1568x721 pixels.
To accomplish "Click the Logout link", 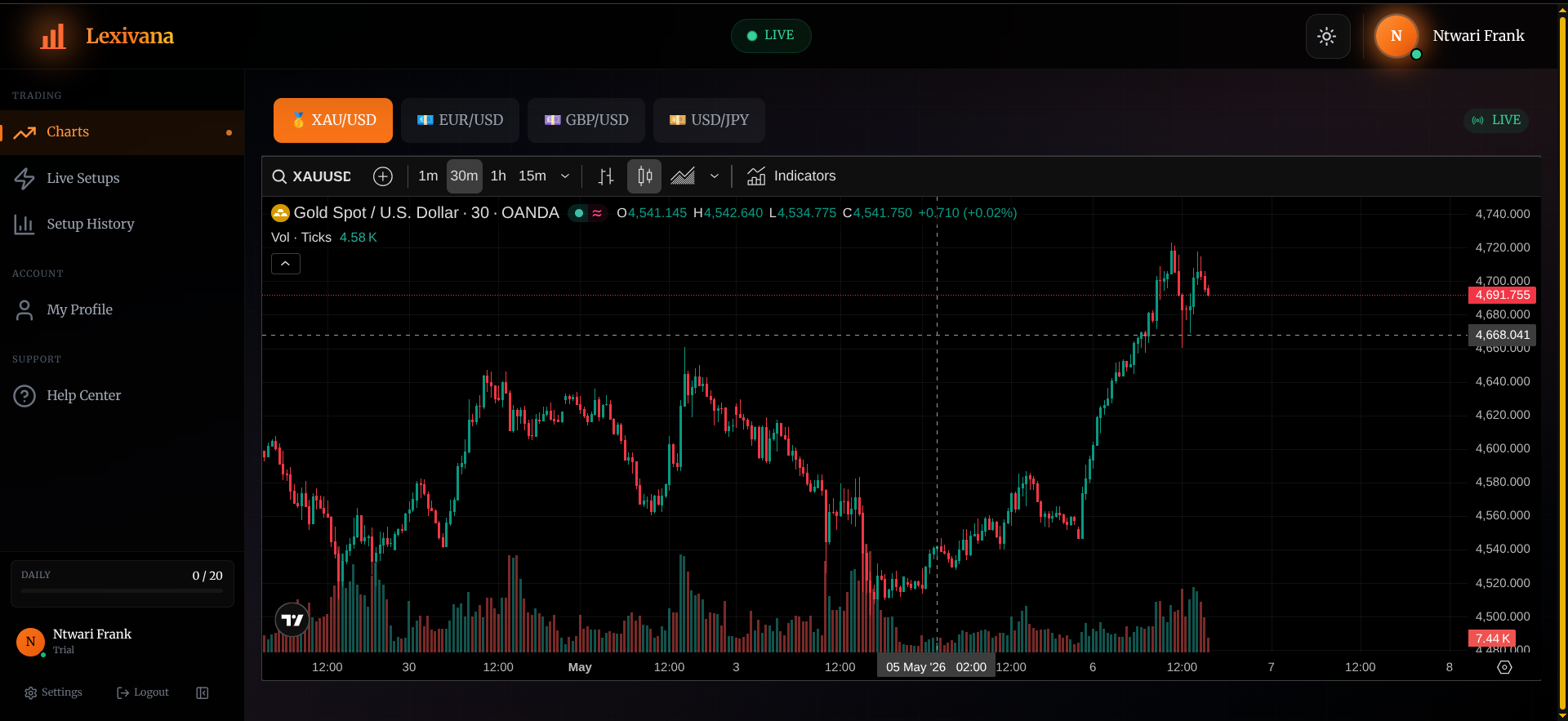I will (143, 692).
